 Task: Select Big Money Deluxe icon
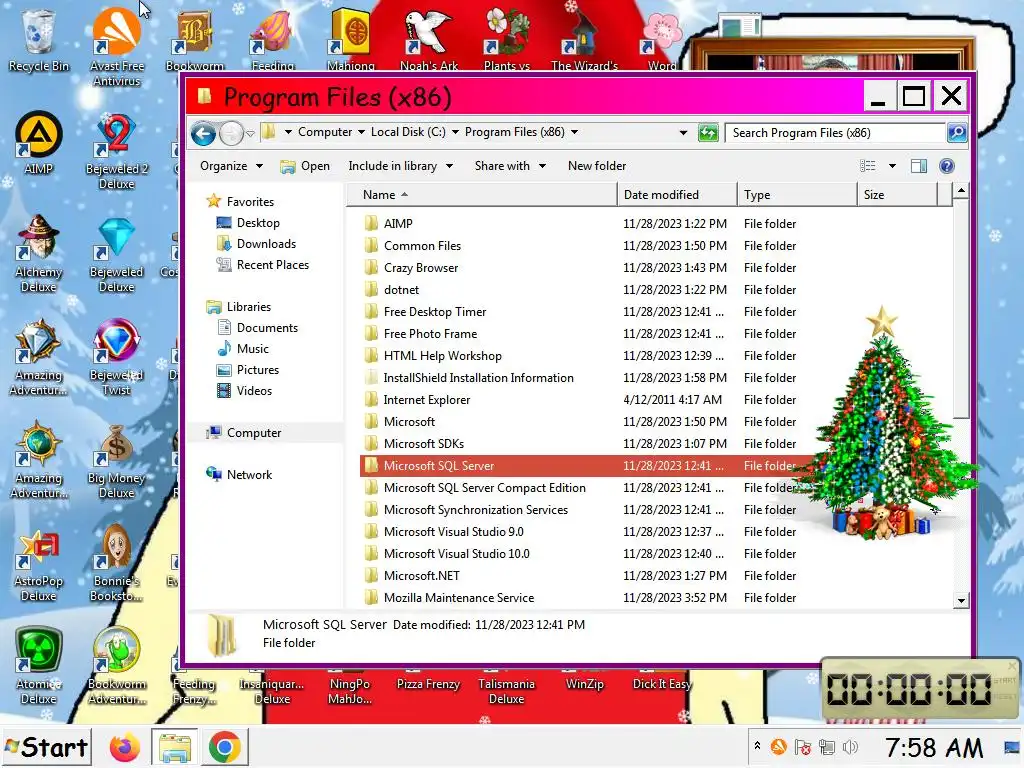pos(116,460)
